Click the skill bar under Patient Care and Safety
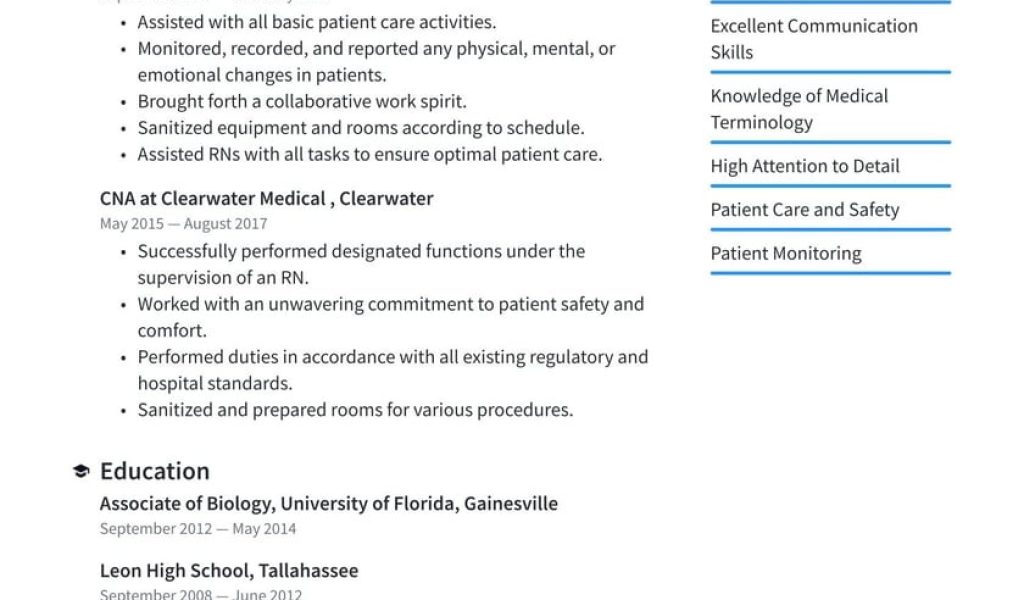Image resolution: width=1024 pixels, height=600 pixels. [830, 230]
